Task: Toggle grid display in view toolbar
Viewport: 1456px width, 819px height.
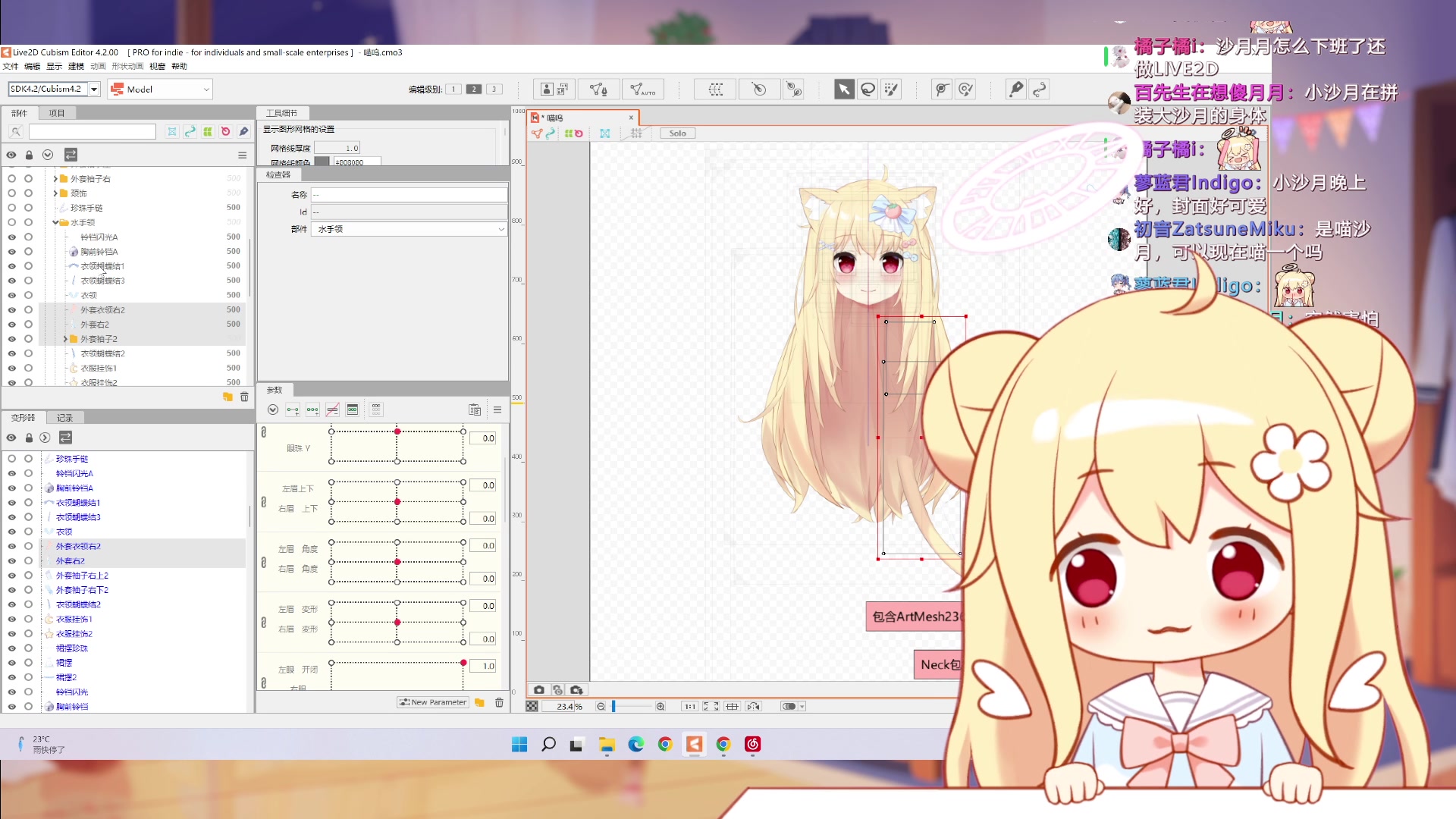Action: (636, 133)
